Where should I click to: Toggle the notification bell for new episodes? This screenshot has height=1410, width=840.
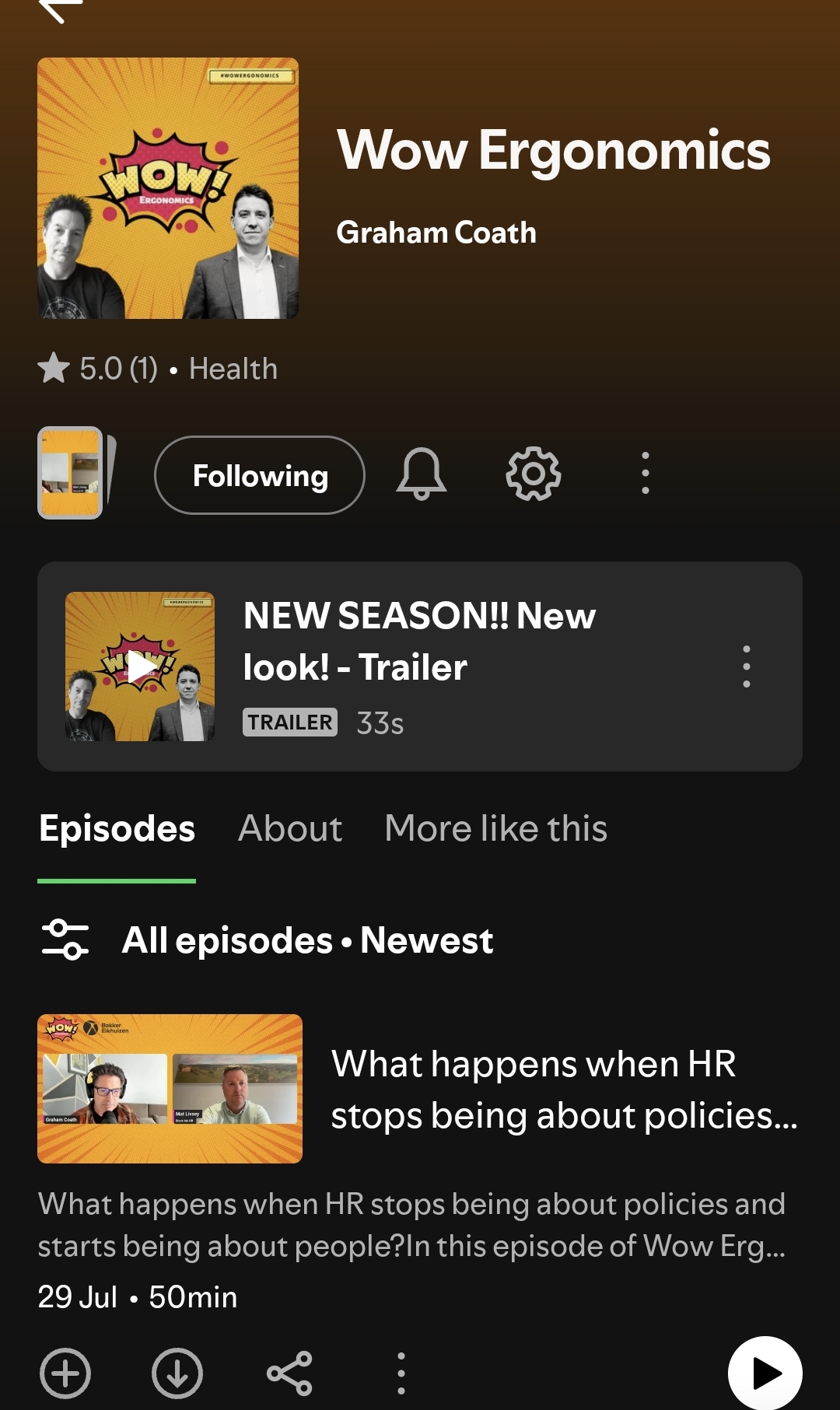click(422, 474)
